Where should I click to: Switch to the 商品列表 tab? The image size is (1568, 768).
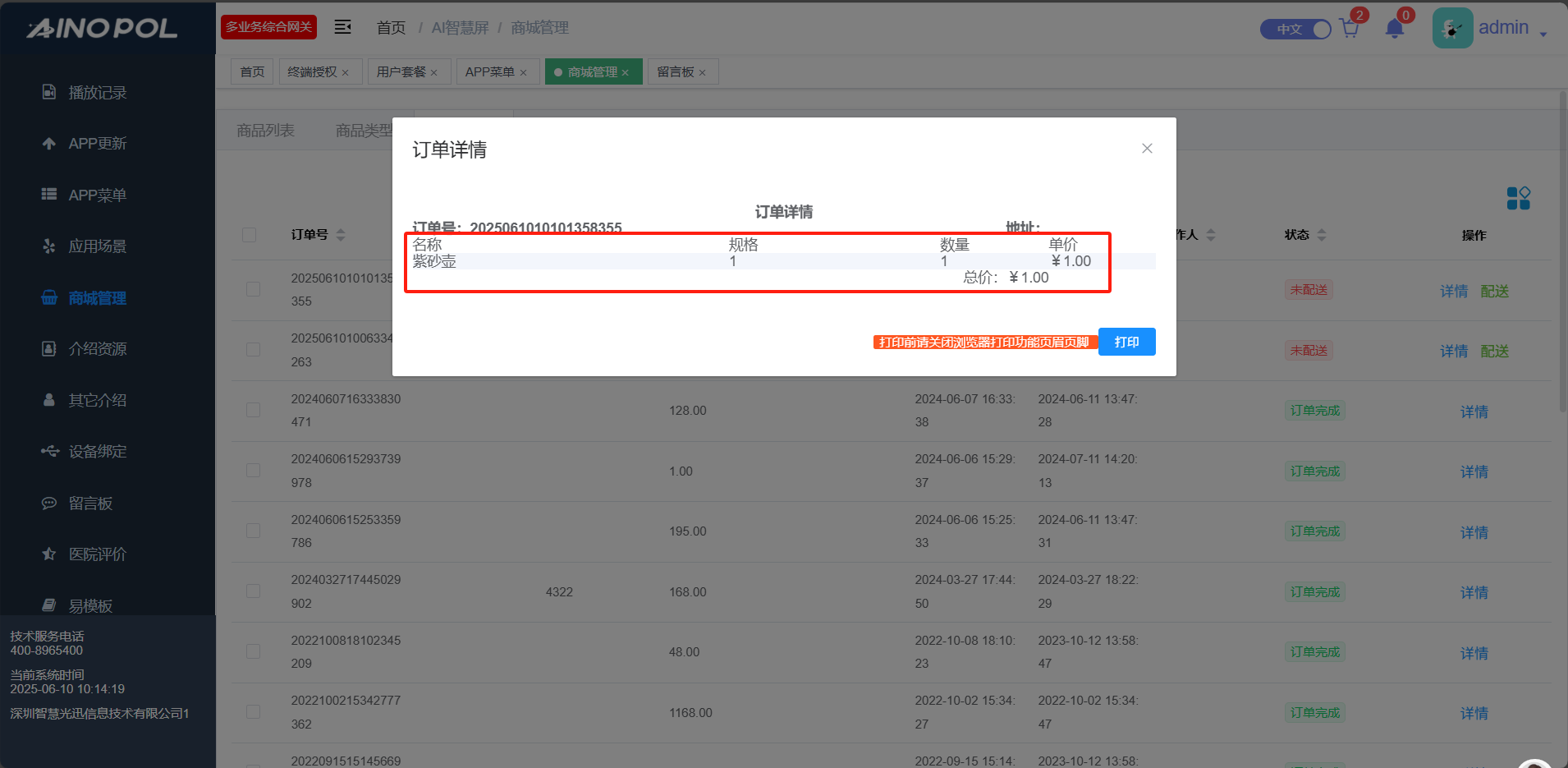point(265,131)
